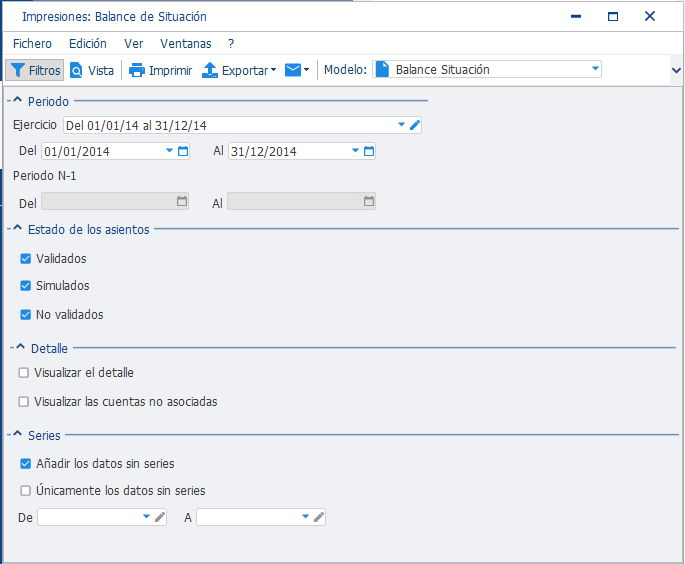Click the Filtros funnel icon
This screenshot has width=685, height=564.
[x=17, y=70]
